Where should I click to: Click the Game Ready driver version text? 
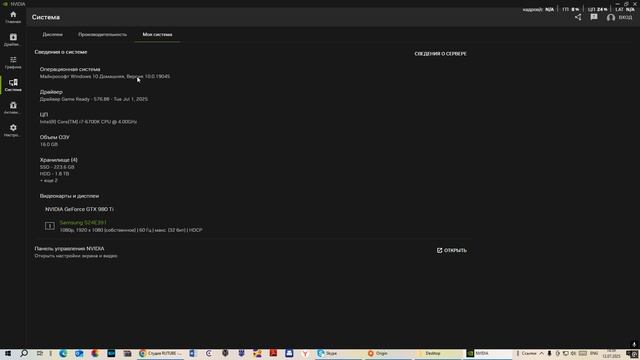94,99
